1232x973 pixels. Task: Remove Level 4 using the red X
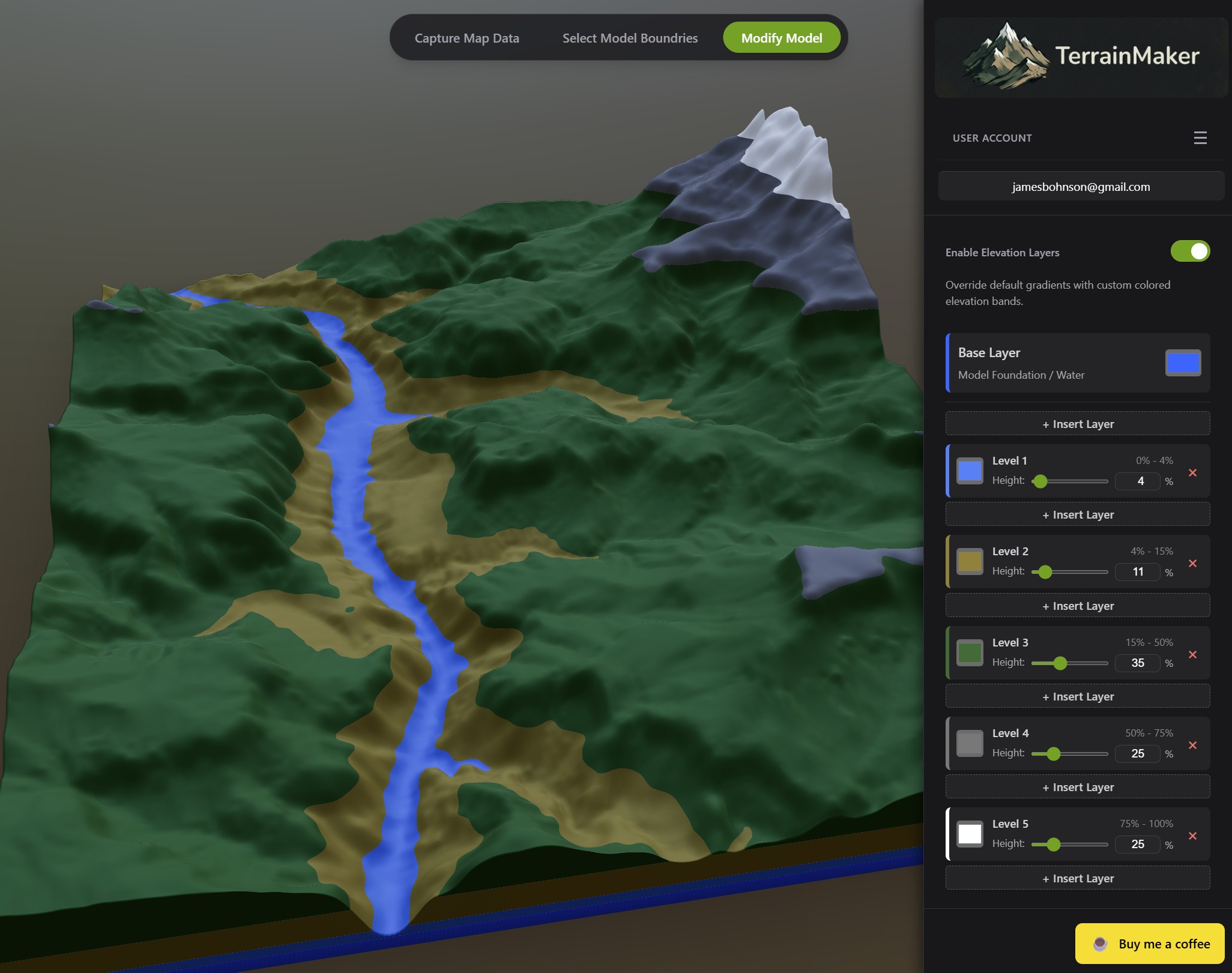[x=1192, y=746]
